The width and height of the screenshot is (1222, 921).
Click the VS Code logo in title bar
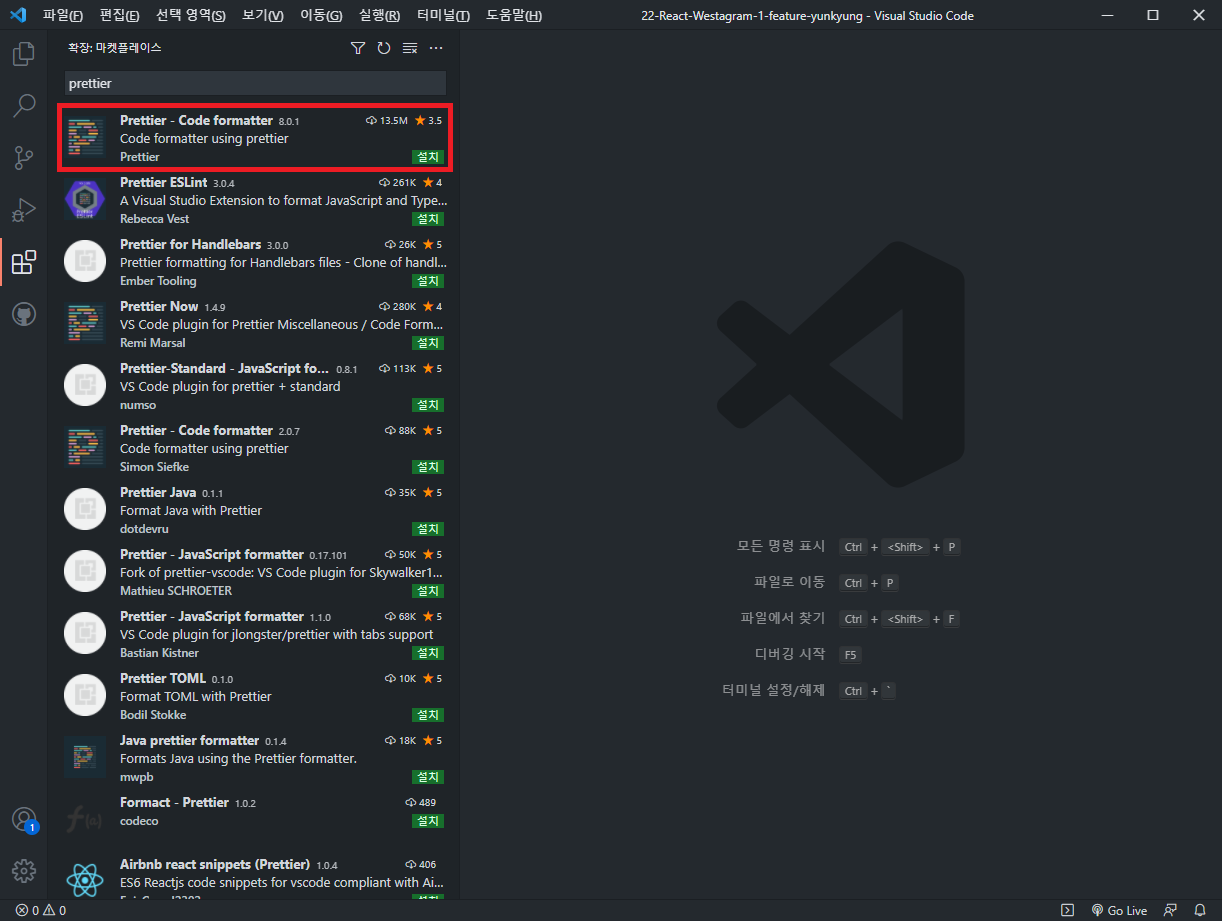[17, 15]
